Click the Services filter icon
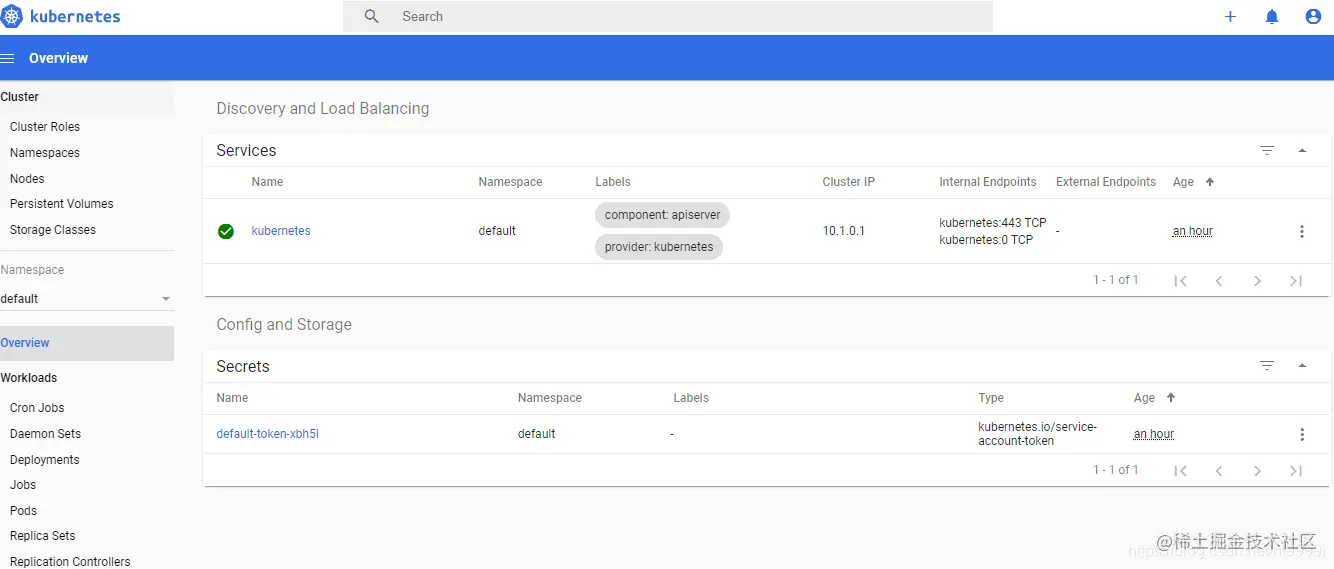The image size is (1334, 569). pos(1267,151)
